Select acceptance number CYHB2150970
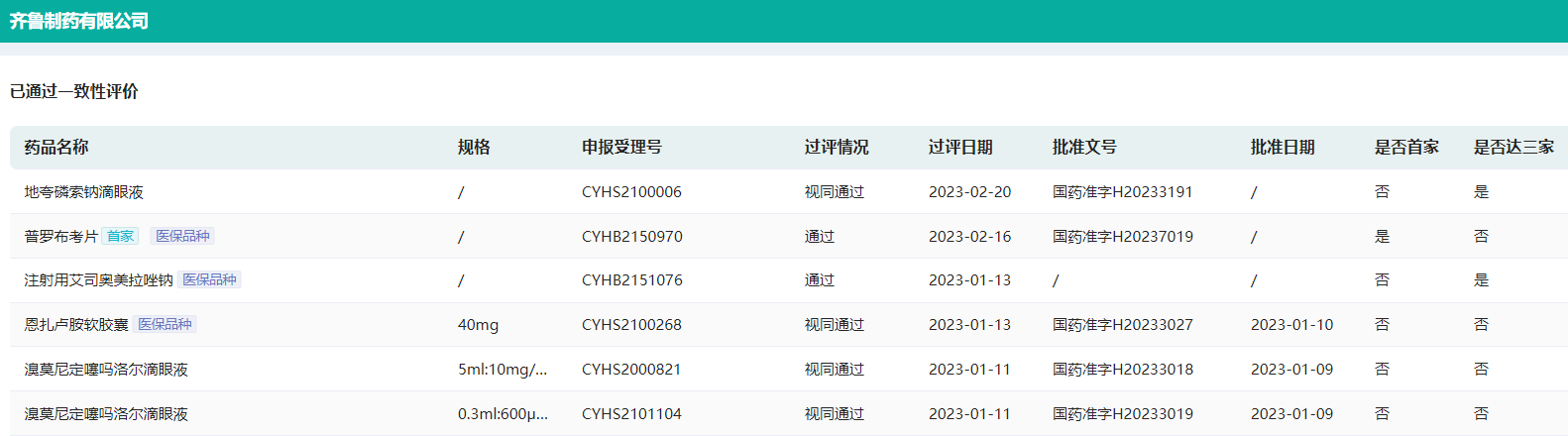 632,237
